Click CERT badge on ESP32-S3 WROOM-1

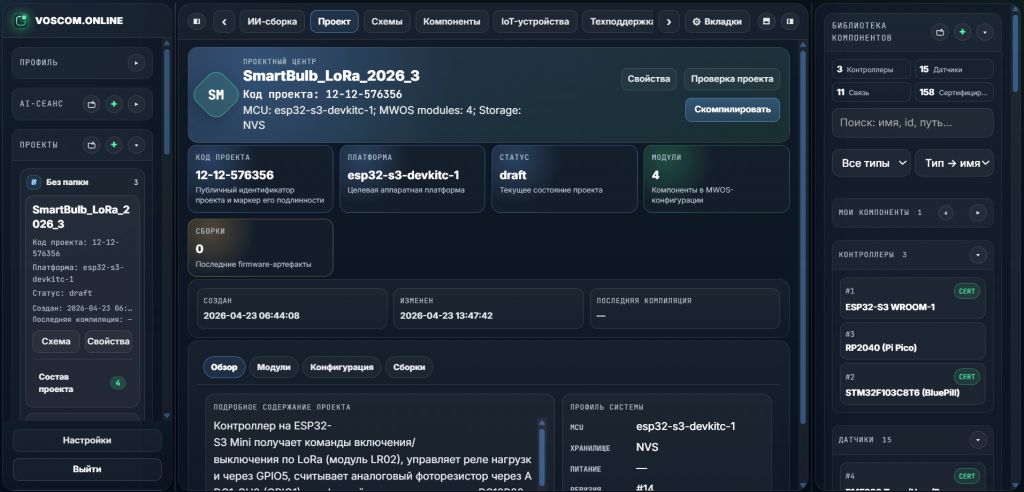(967, 291)
